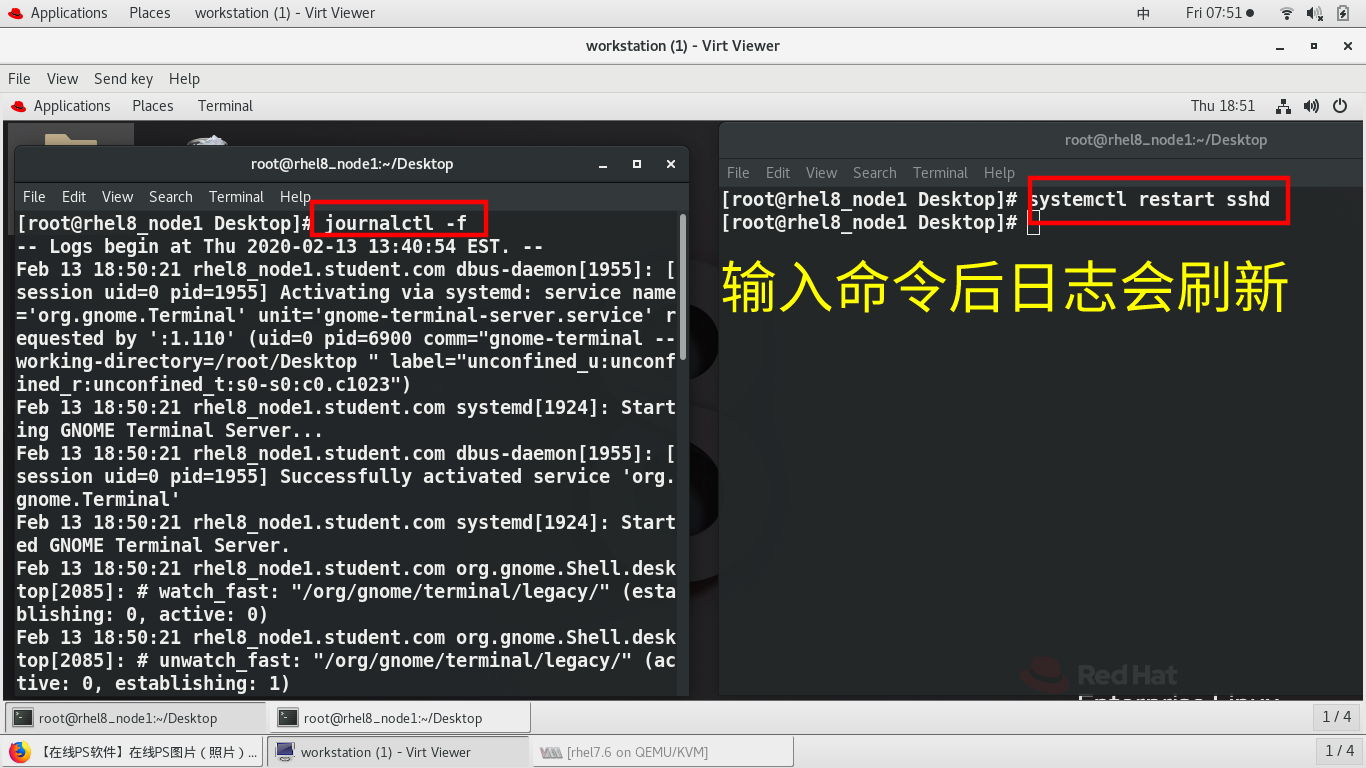Click the guest network wired icon

tap(1286, 106)
